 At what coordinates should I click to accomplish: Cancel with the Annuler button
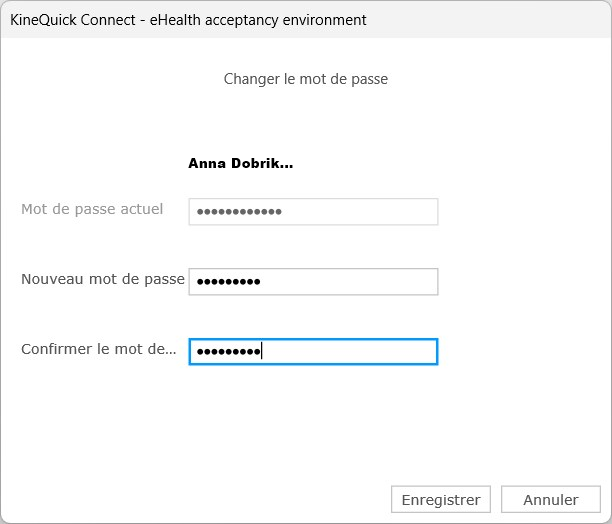551,499
